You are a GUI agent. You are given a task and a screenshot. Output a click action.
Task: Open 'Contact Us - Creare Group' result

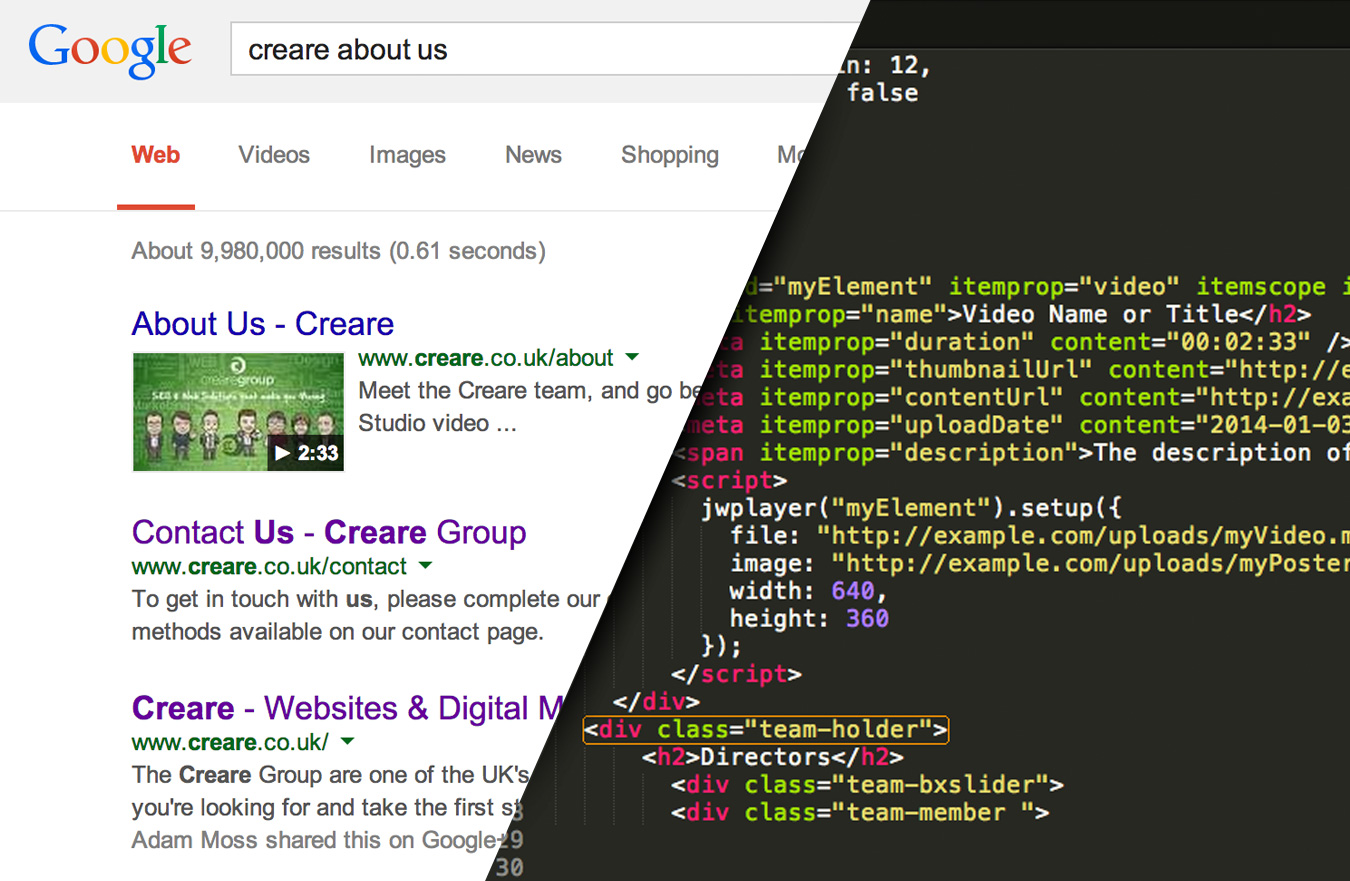(329, 532)
